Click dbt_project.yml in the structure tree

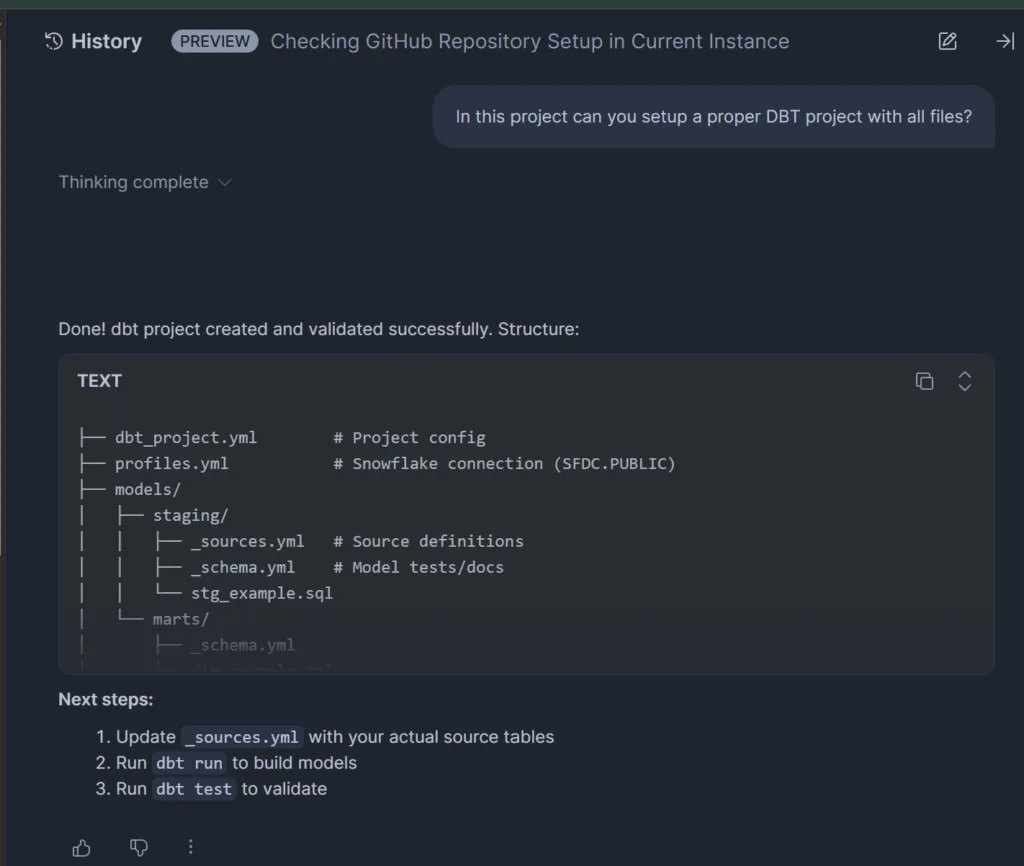click(x=185, y=438)
